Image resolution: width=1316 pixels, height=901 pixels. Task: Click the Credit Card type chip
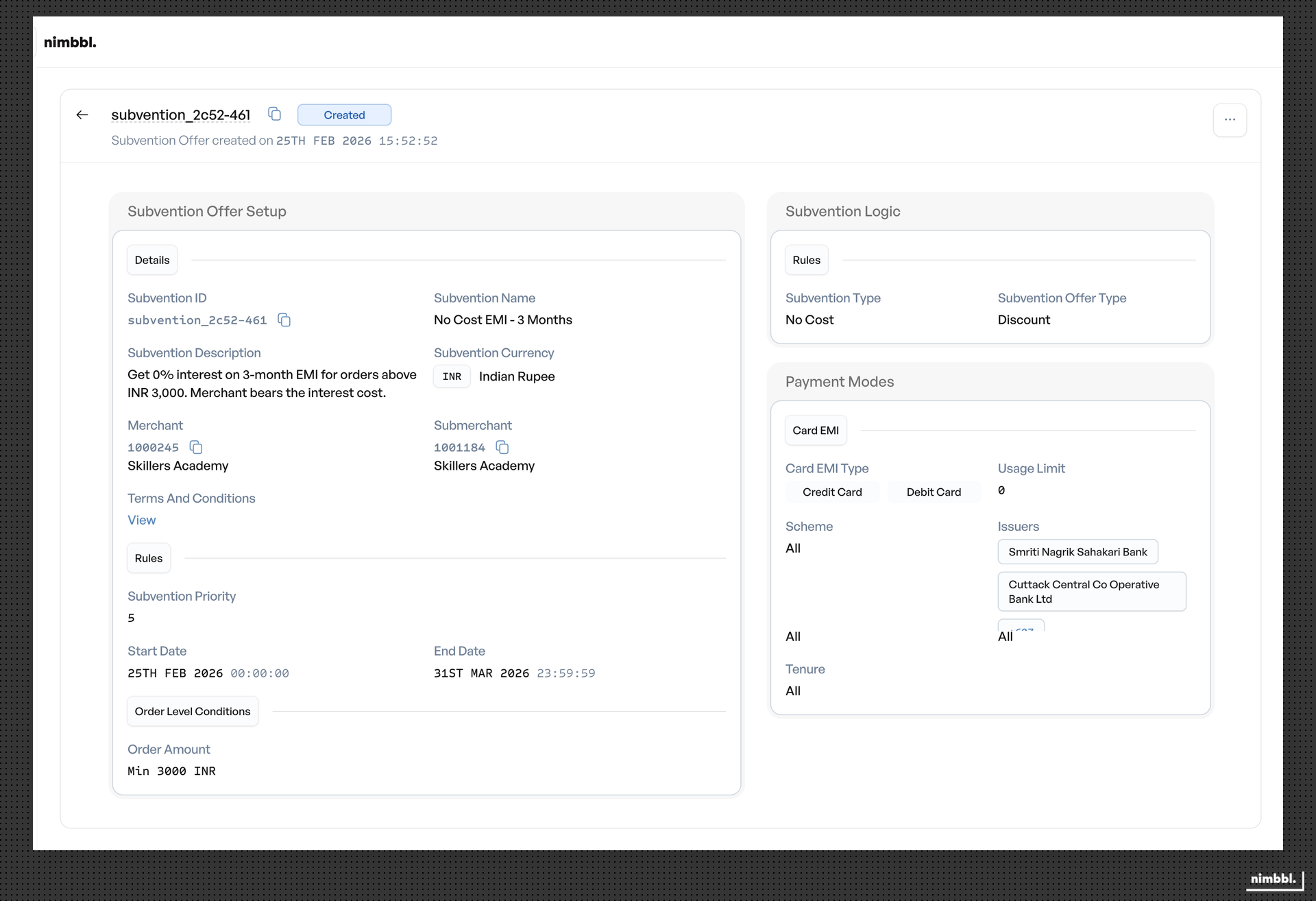pos(832,492)
